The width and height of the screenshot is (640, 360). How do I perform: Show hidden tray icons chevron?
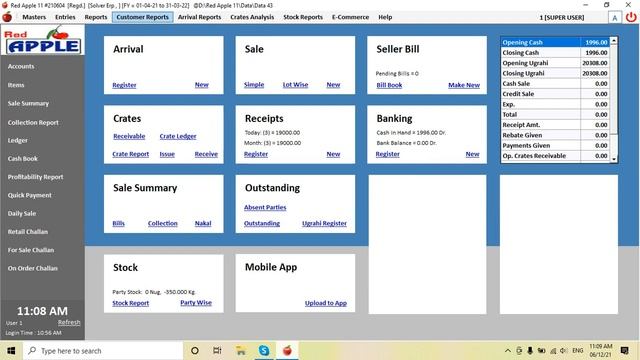(508, 351)
